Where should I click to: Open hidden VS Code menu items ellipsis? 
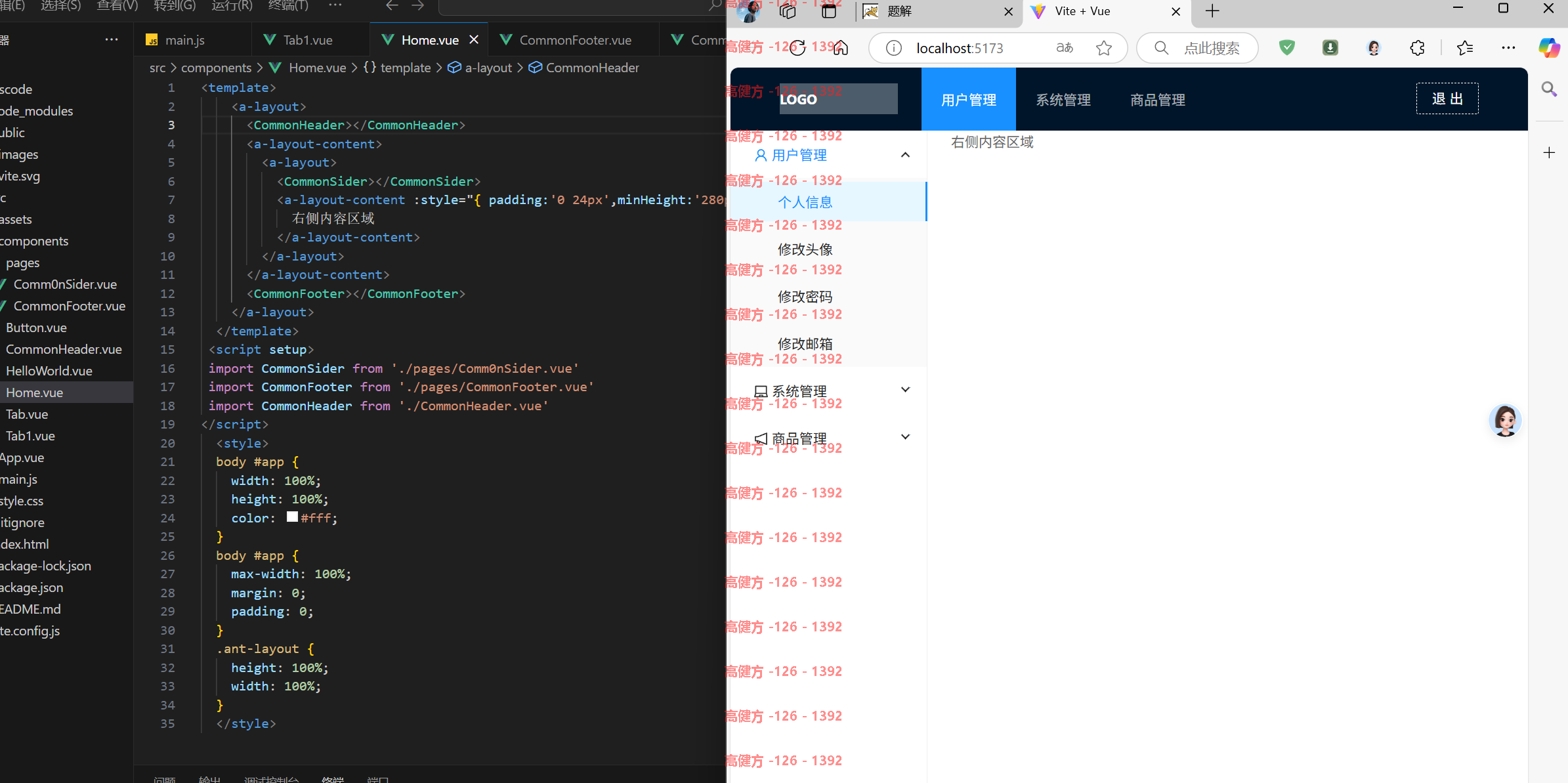point(335,6)
